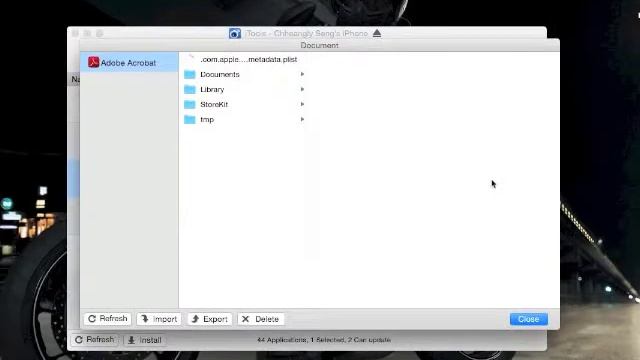Click the Import button

(159, 319)
